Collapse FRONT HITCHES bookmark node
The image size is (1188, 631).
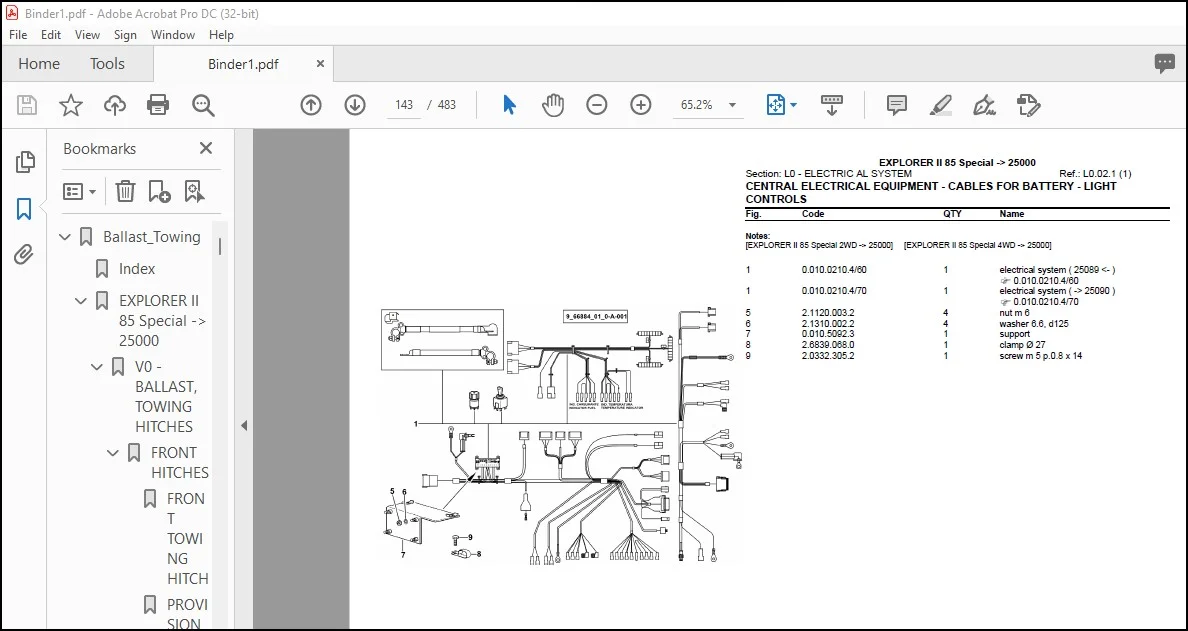pyautogui.click(x=113, y=454)
